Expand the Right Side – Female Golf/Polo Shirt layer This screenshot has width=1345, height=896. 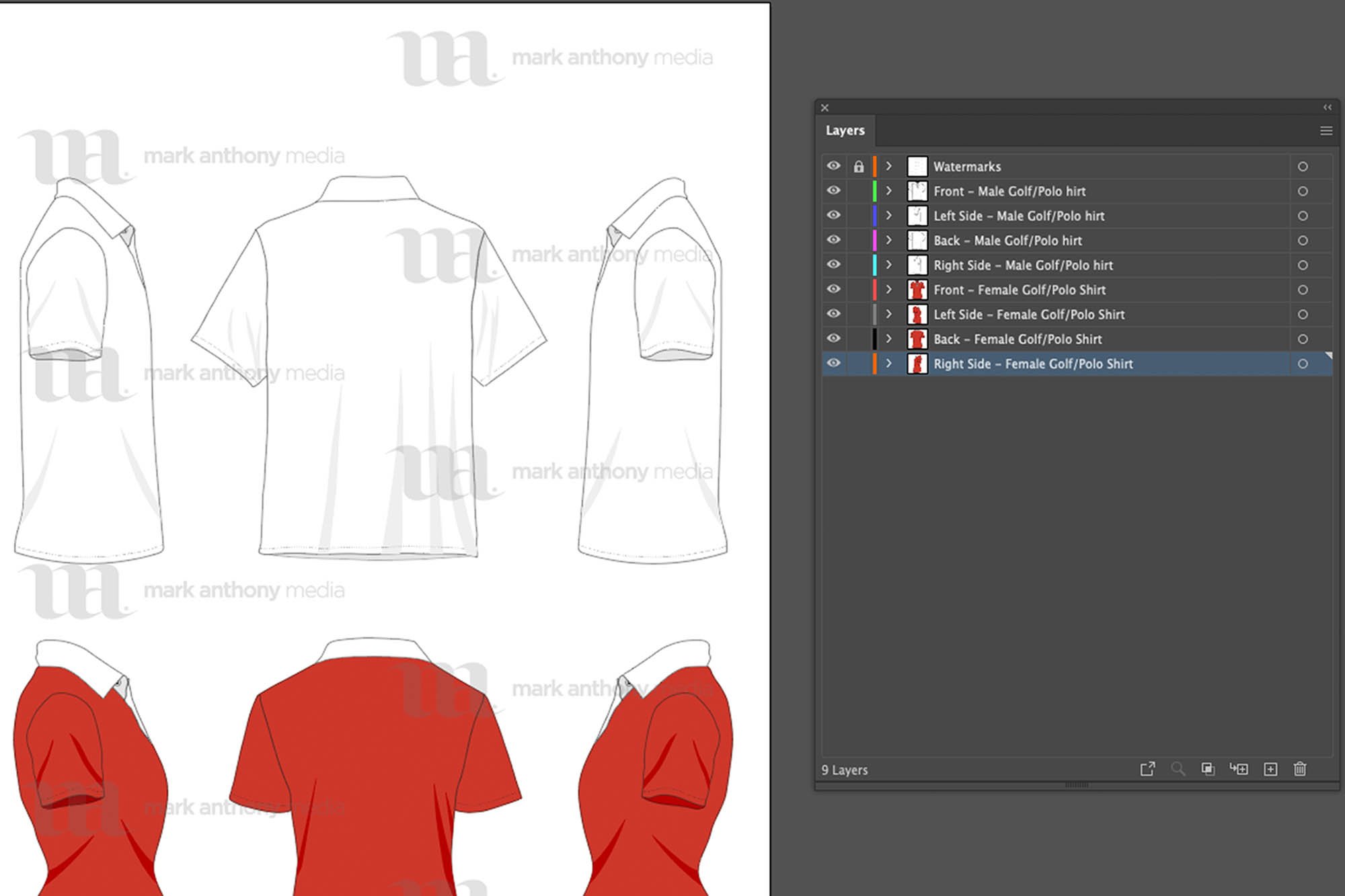point(888,363)
